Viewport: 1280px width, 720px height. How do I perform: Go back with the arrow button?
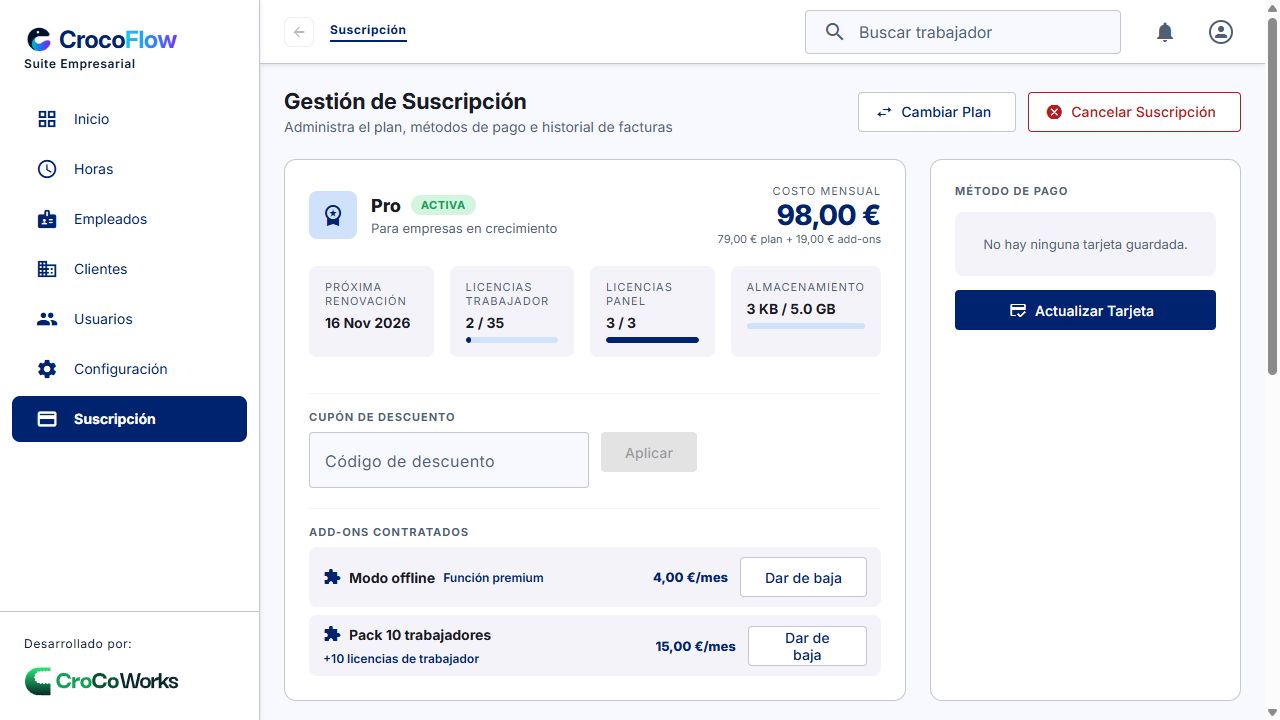pyautogui.click(x=299, y=32)
